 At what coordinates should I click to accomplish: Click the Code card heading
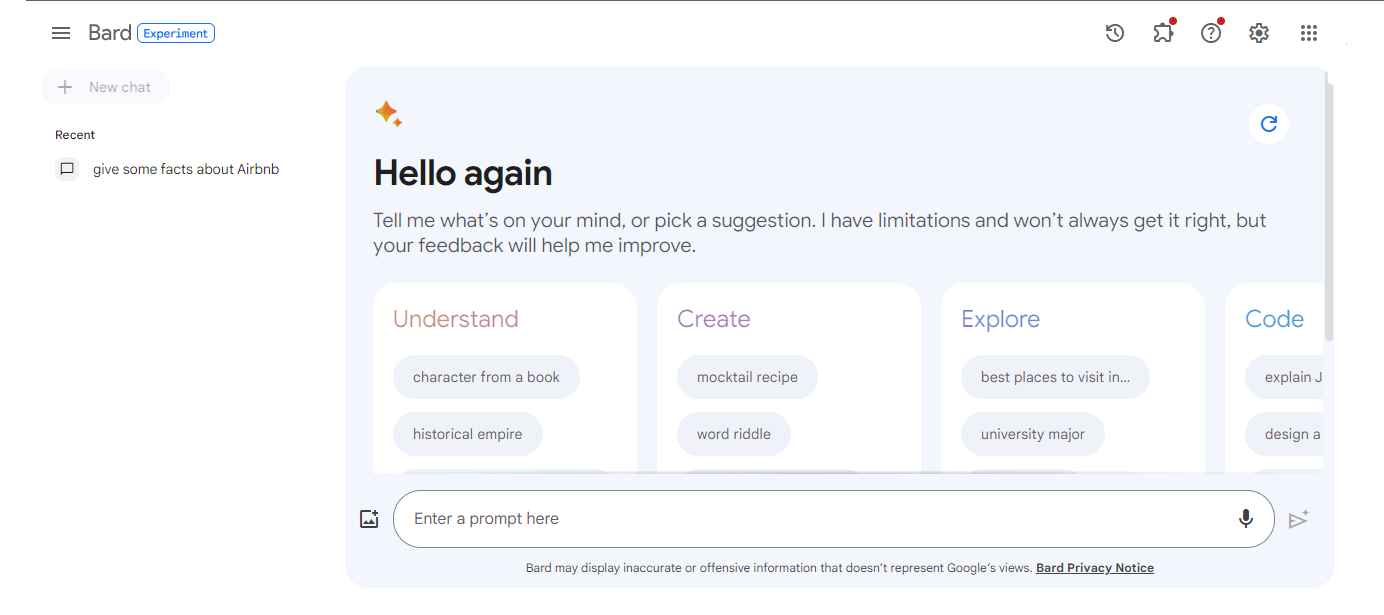tap(1274, 319)
